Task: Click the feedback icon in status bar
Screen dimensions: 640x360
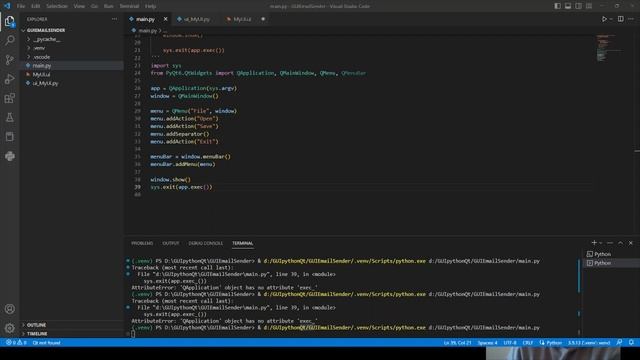Action: 620,342
